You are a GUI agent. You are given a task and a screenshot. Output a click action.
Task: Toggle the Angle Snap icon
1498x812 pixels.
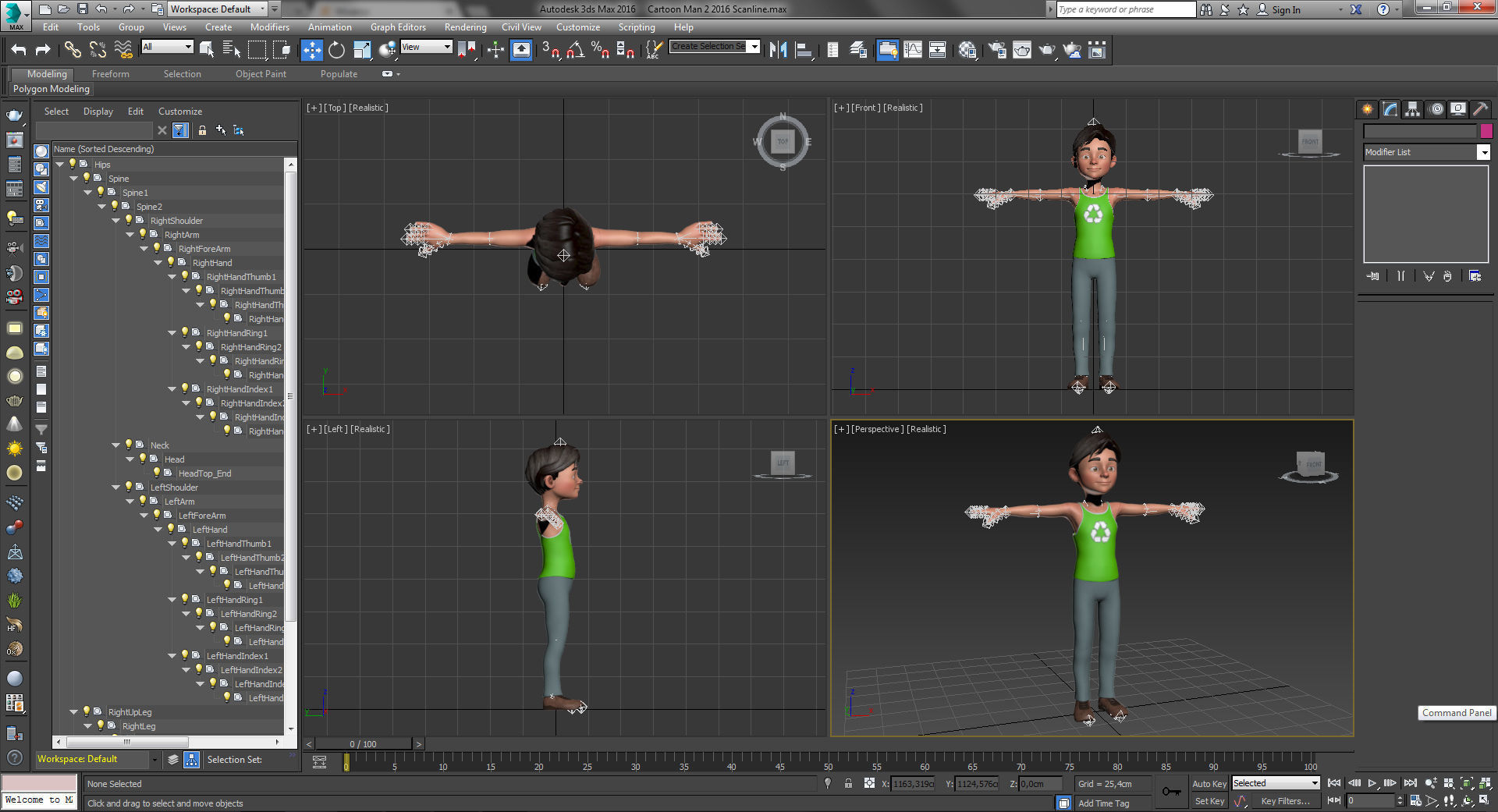pyautogui.click(x=576, y=50)
